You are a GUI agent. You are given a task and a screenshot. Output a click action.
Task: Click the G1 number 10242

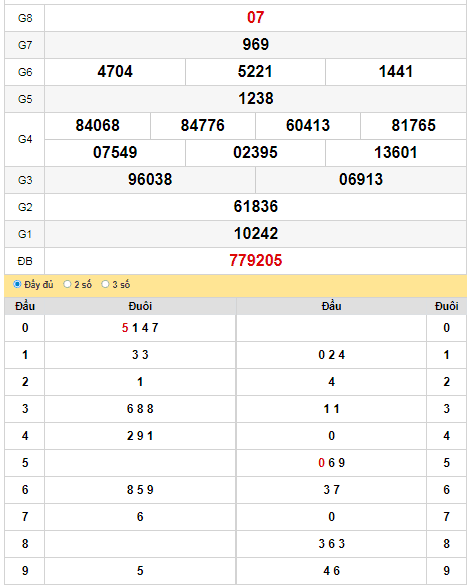pyautogui.click(x=256, y=234)
